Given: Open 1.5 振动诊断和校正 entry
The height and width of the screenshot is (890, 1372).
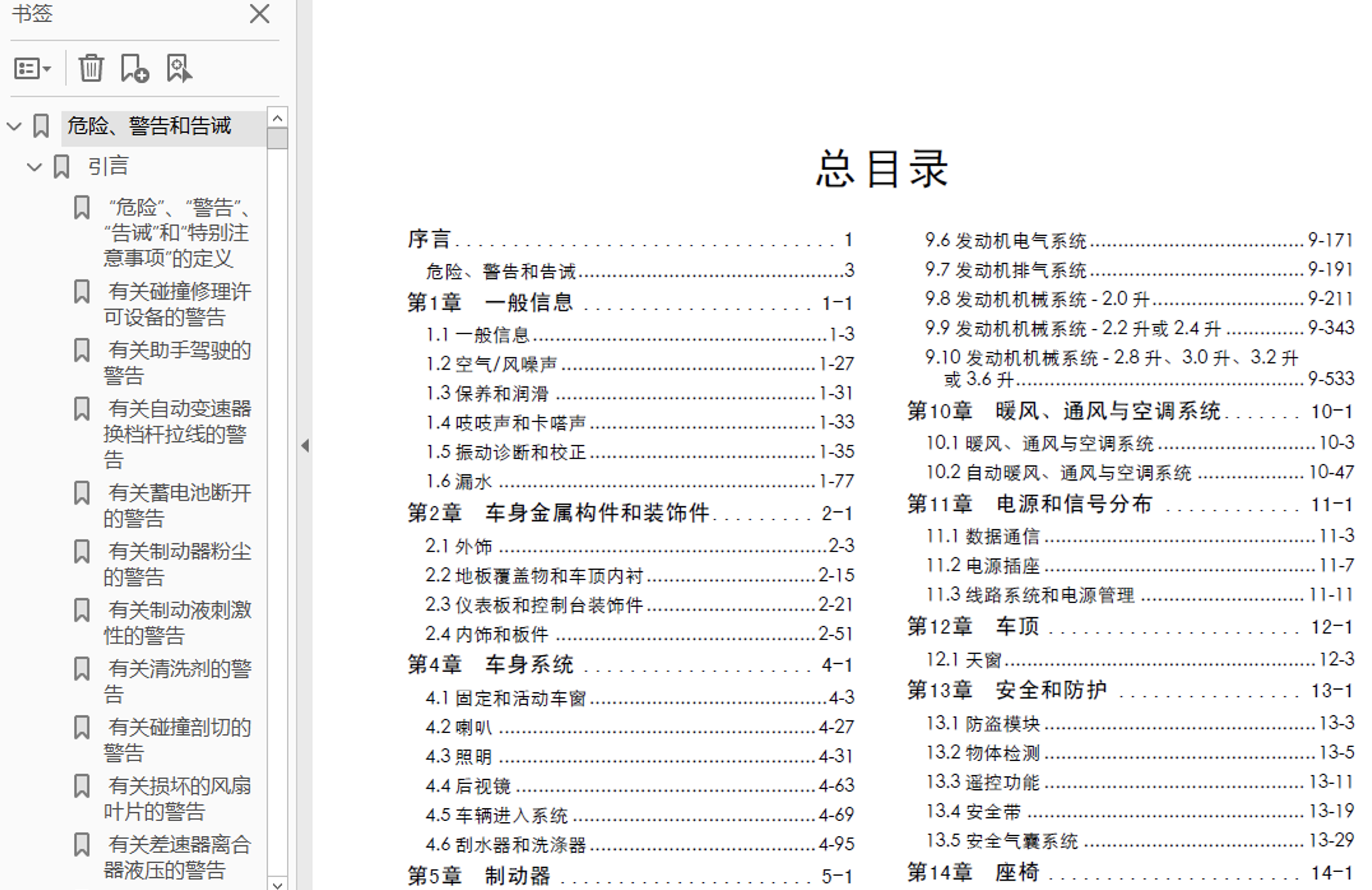Looking at the screenshot, I should [640, 452].
